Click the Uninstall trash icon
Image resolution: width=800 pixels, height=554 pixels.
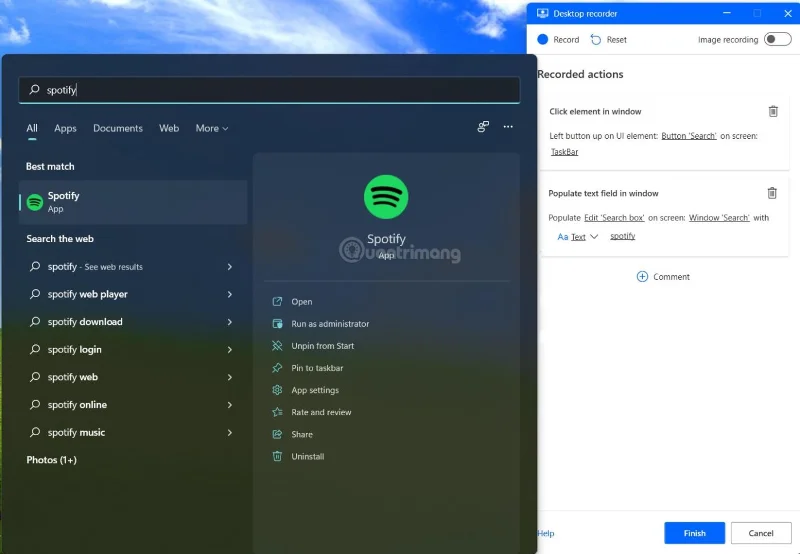coord(277,456)
